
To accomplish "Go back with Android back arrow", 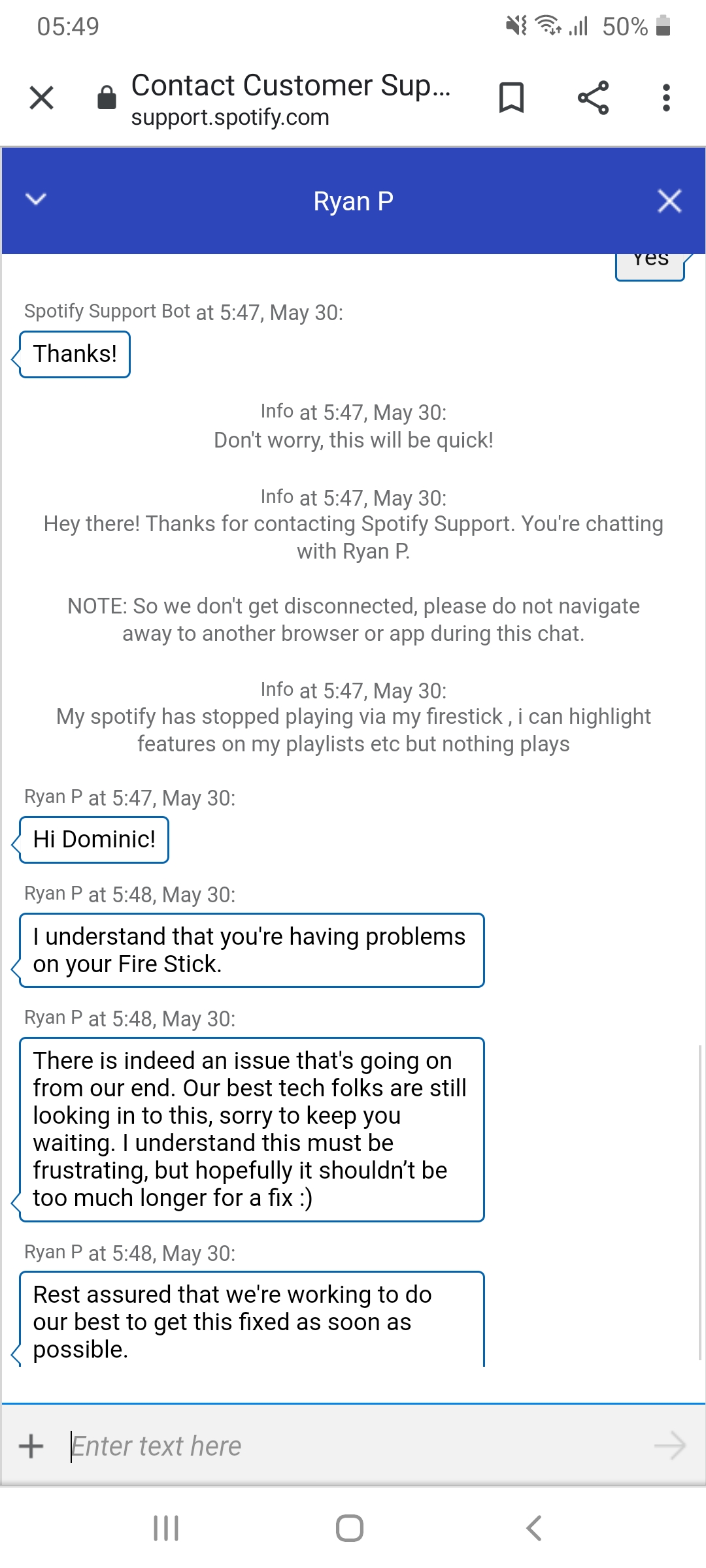I will pos(534,1528).
